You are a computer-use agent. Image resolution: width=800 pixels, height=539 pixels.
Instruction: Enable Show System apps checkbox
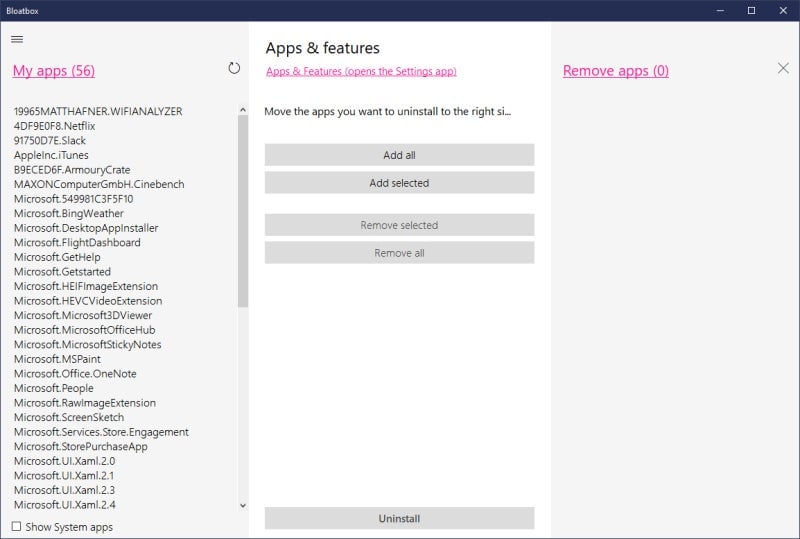pos(16,526)
